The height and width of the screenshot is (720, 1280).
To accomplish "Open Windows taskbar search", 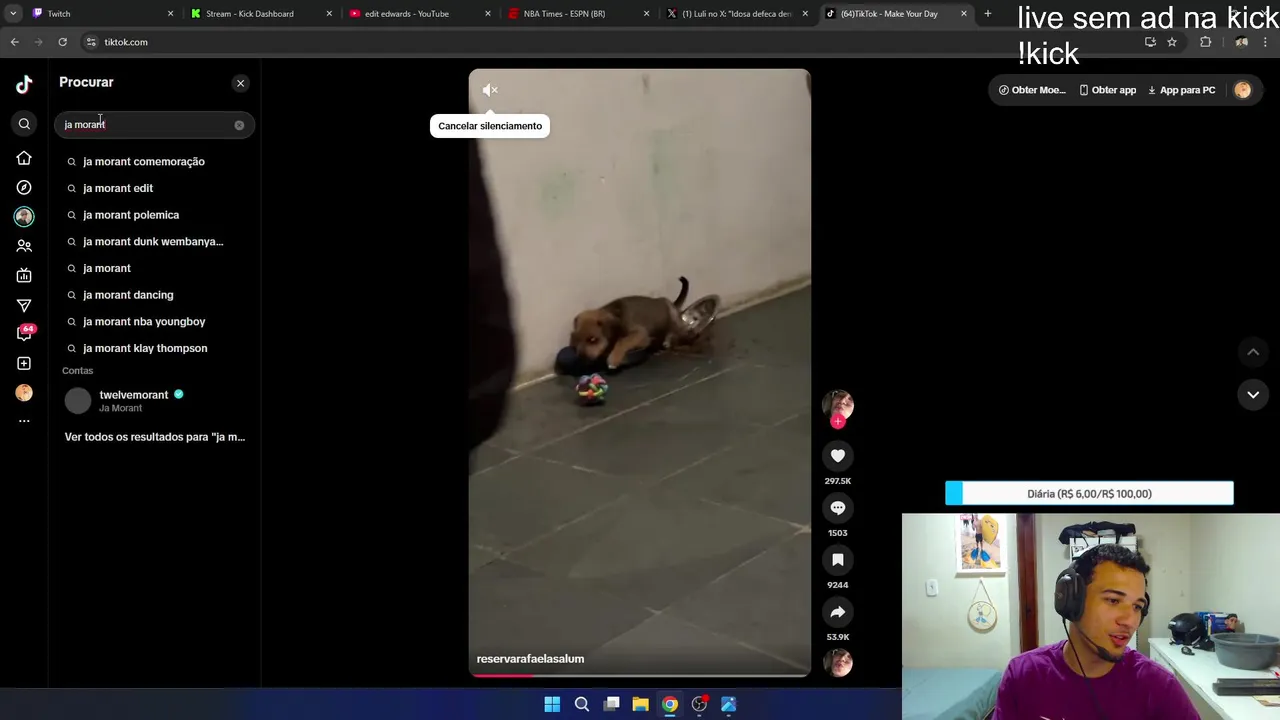I will click(x=582, y=704).
